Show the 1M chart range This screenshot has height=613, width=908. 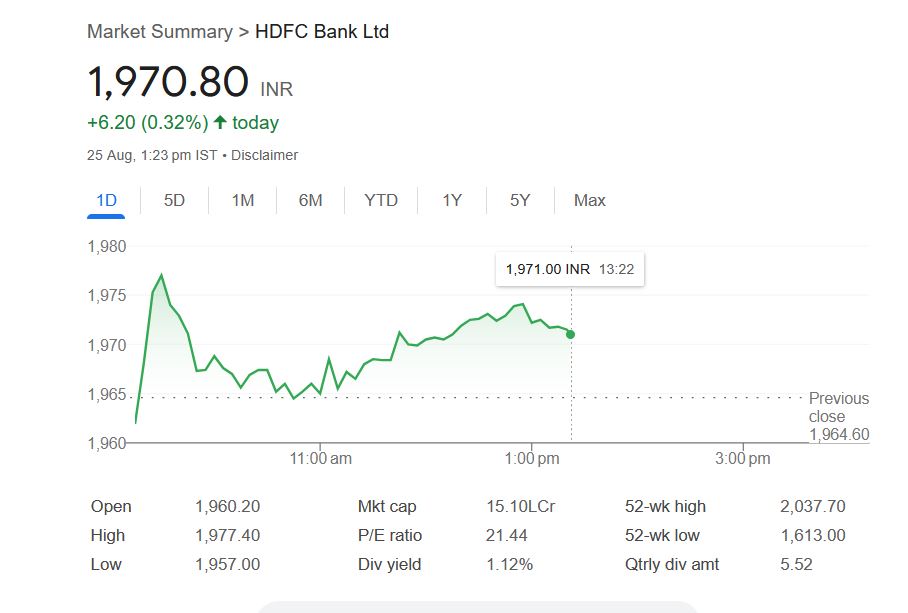point(242,200)
